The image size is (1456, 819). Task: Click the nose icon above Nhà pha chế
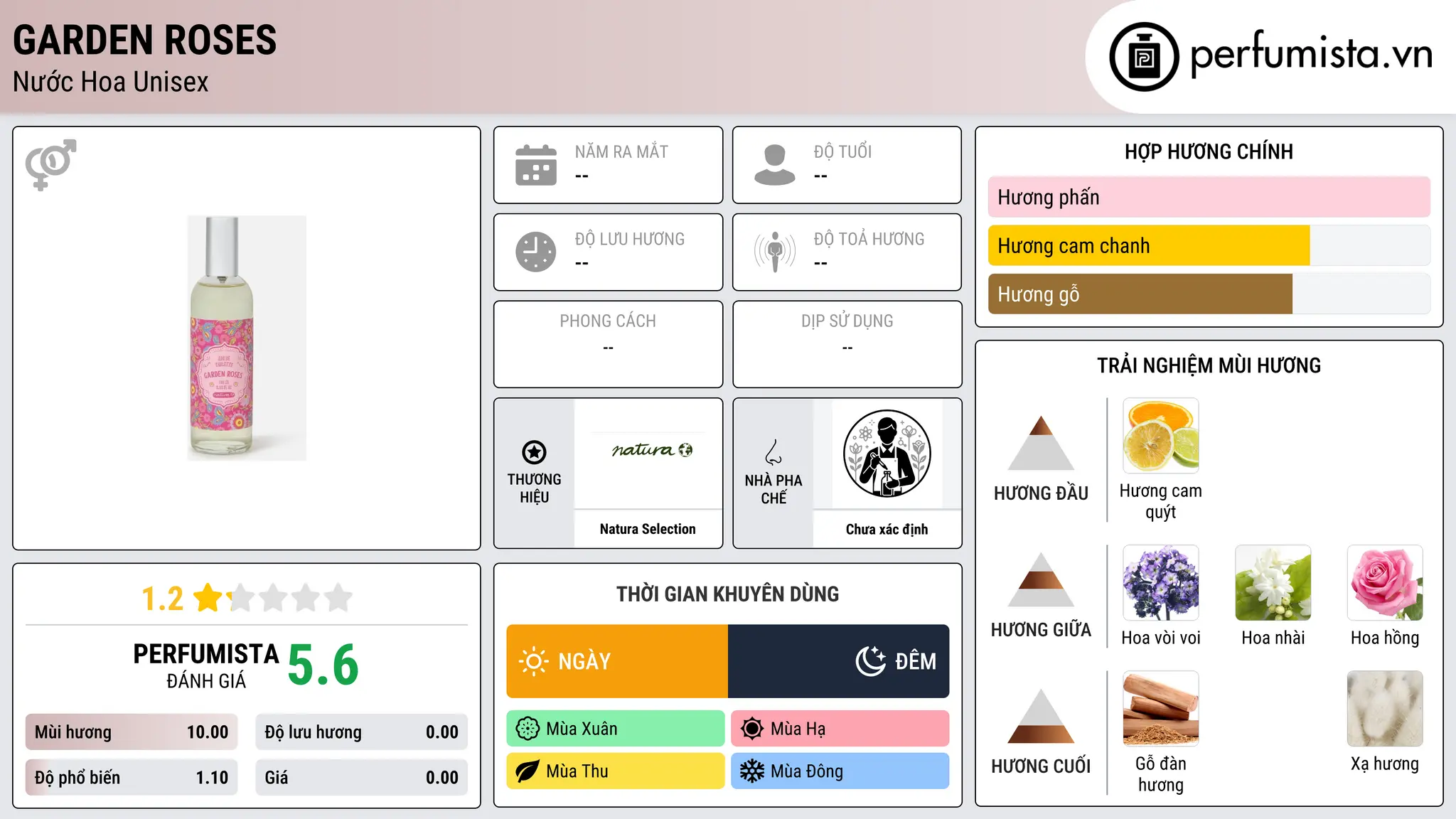(773, 452)
